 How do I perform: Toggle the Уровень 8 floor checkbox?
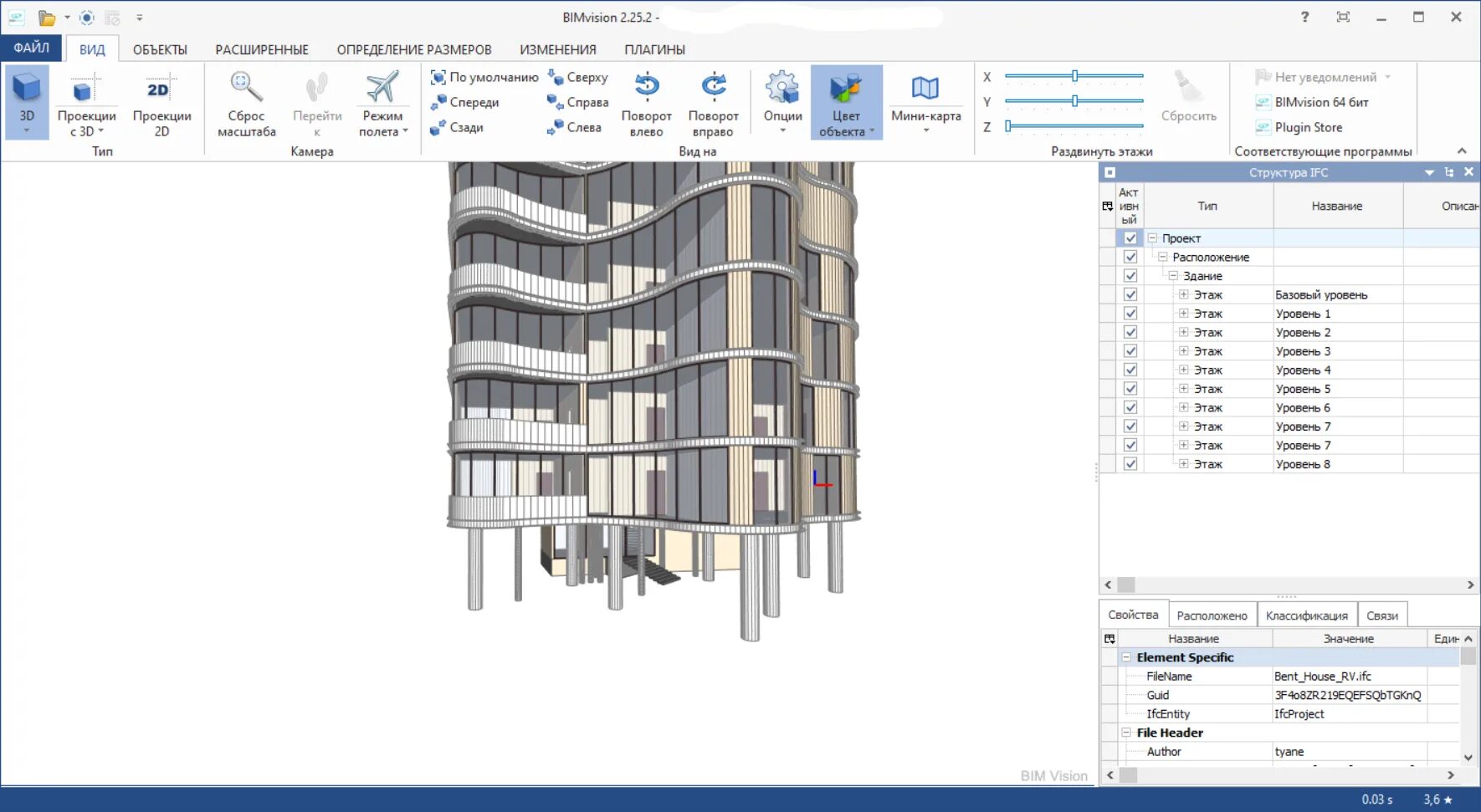click(x=1130, y=464)
